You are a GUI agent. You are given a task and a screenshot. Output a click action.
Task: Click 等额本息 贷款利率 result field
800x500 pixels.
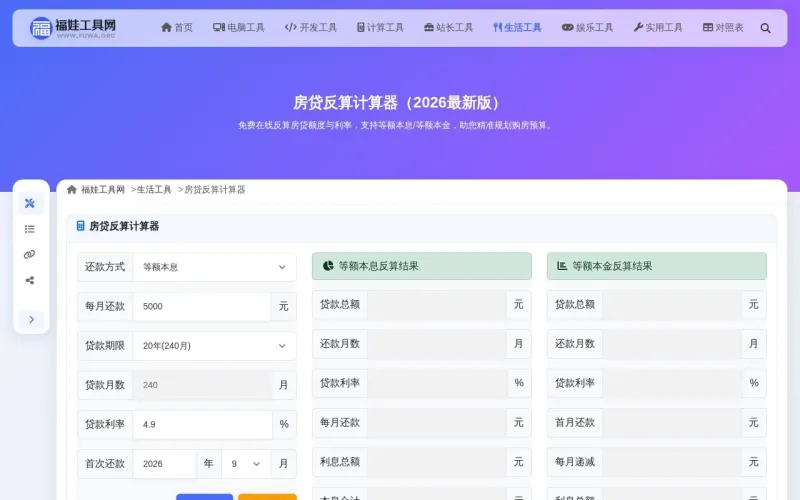click(x=437, y=383)
